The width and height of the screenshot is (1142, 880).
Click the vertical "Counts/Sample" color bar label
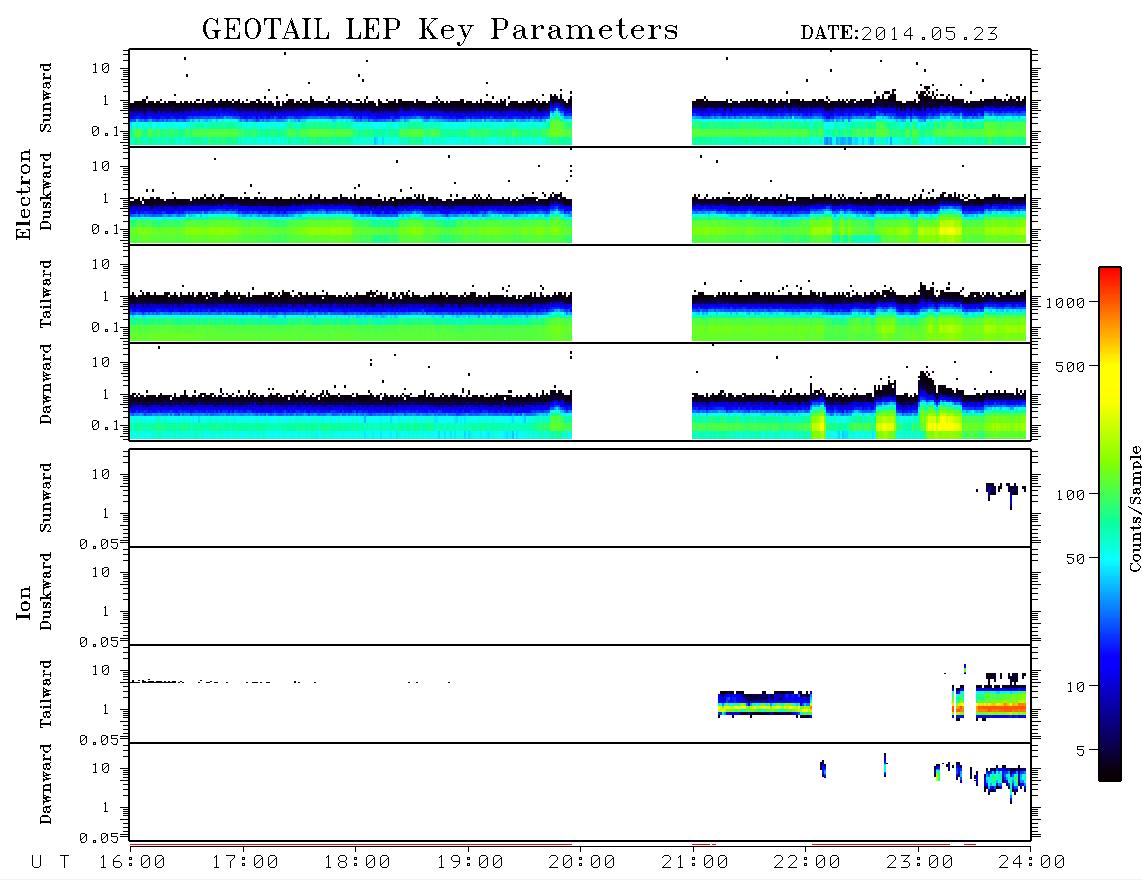tap(1134, 509)
